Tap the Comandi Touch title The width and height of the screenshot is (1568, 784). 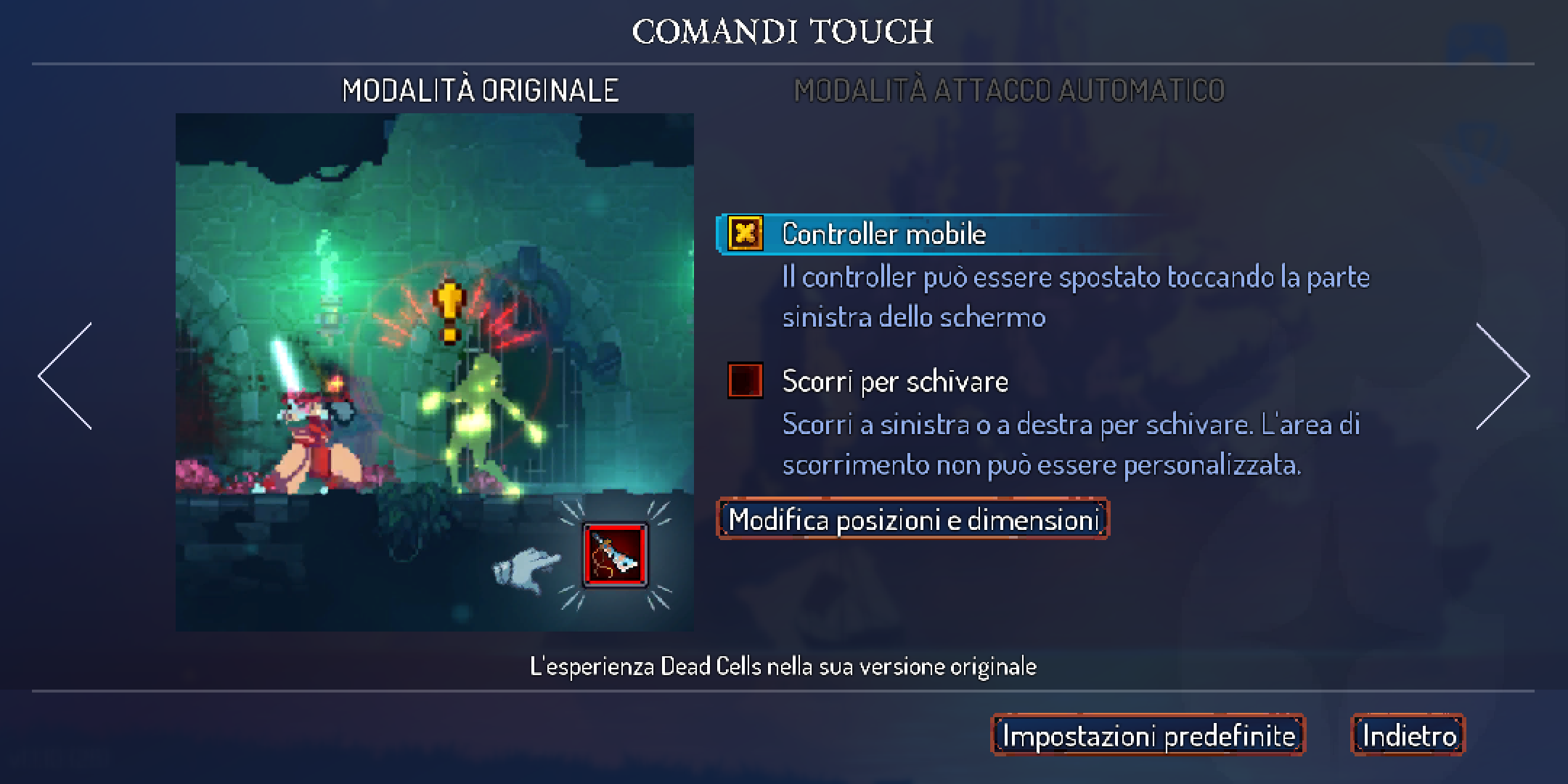click(783, 31)
